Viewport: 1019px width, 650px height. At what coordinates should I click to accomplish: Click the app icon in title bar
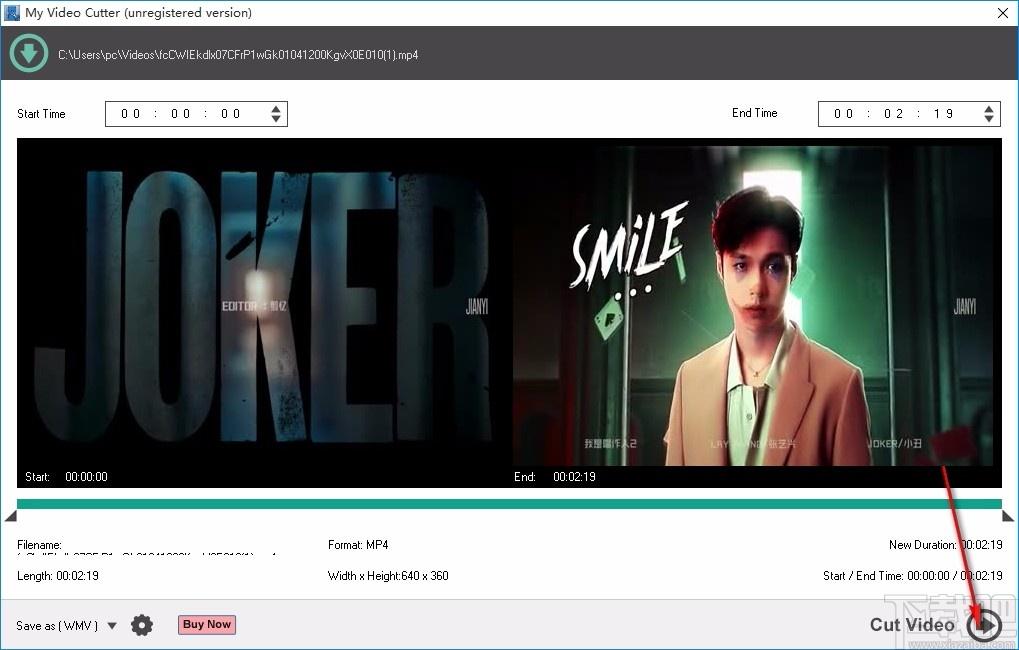click(12, 12)
